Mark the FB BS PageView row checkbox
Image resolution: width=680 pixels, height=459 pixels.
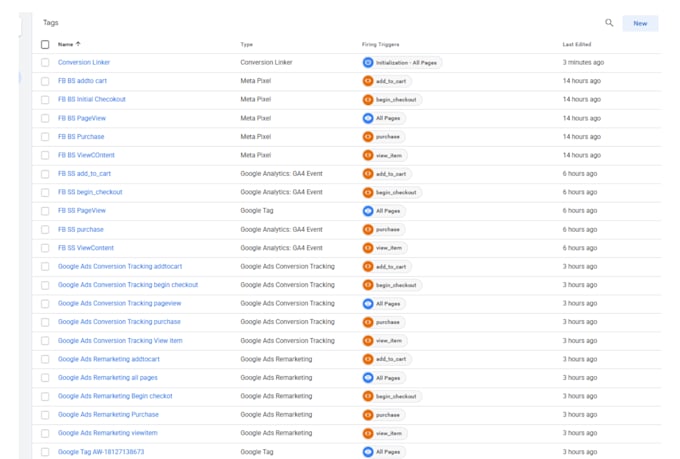[45, 118]
